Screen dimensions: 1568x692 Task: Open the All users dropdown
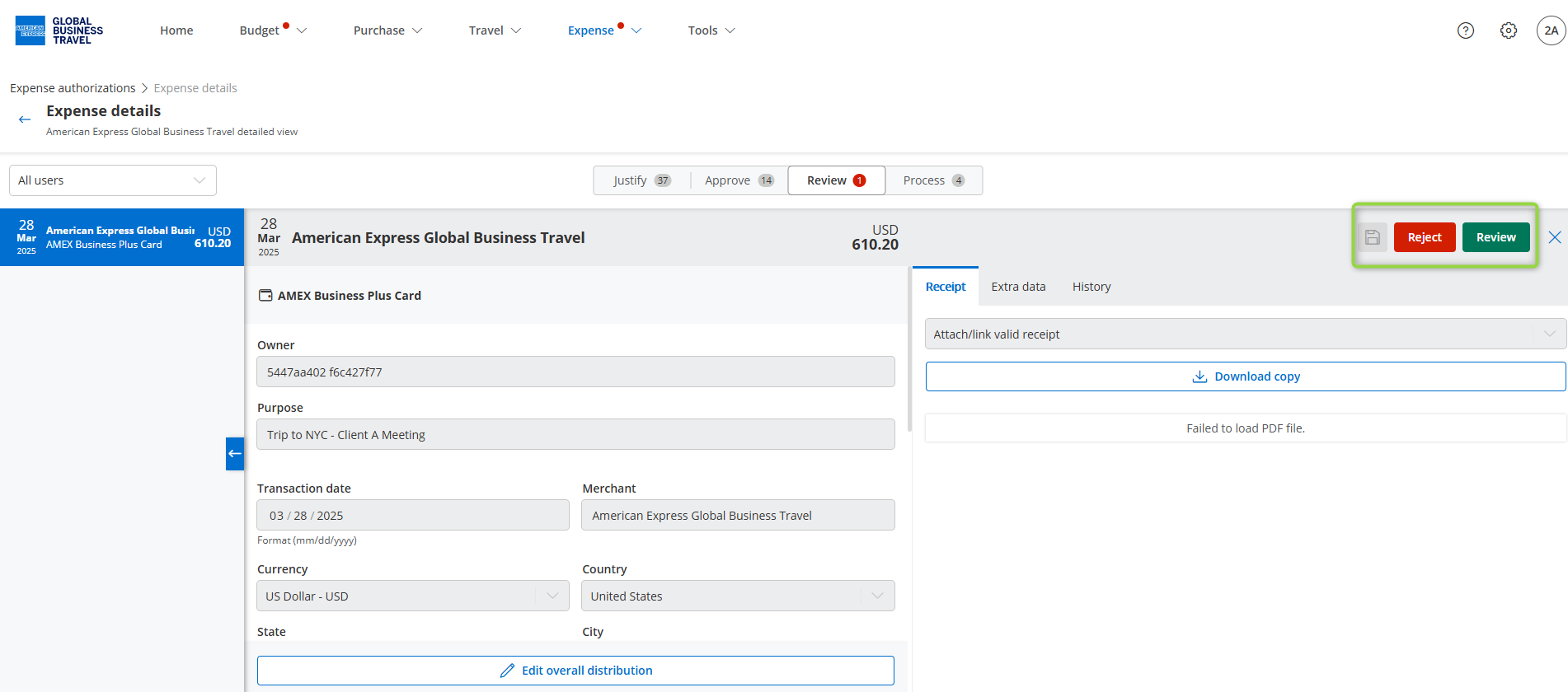[113, 180]
